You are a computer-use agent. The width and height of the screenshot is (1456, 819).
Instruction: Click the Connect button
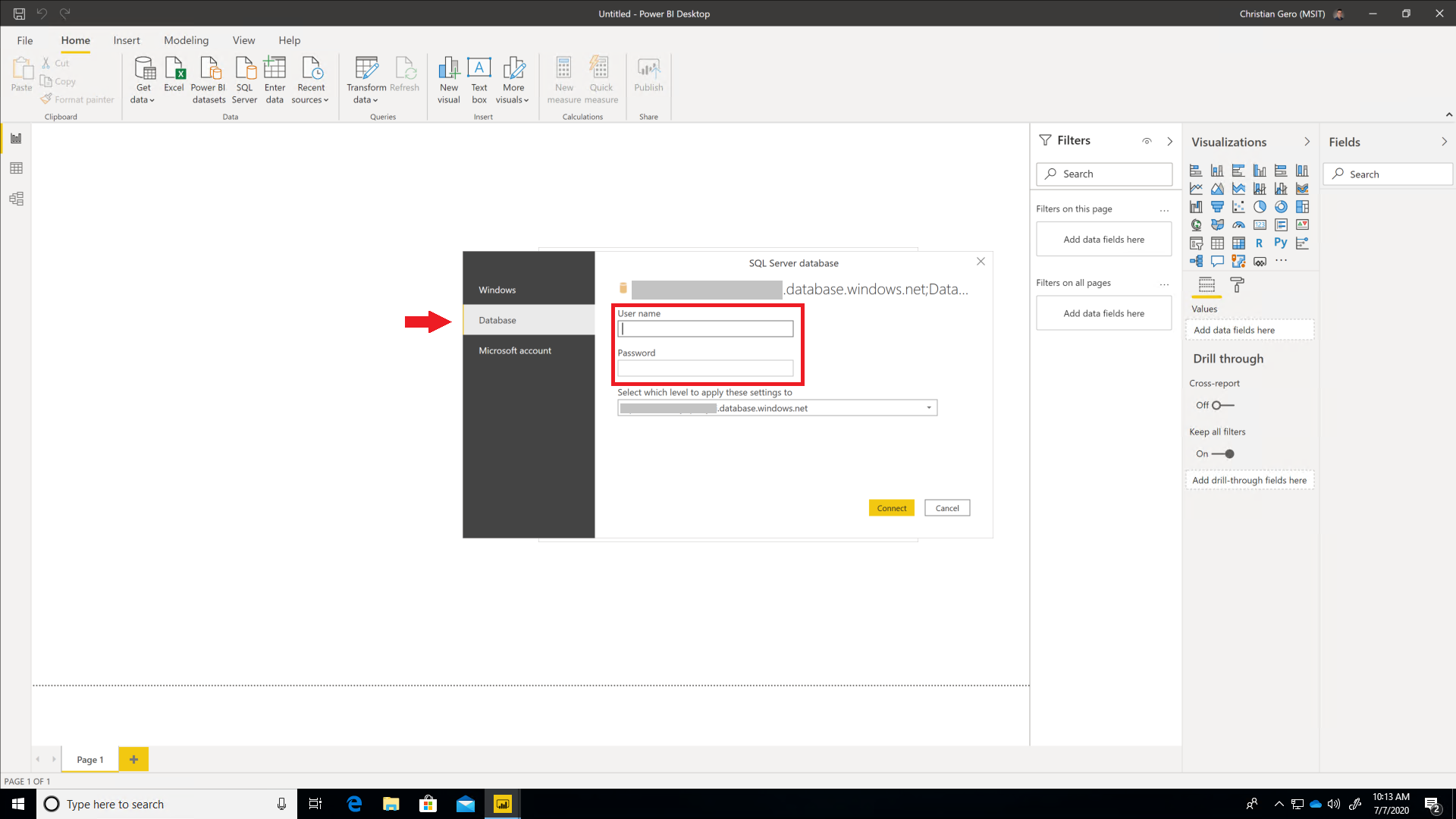coord(891,508)
